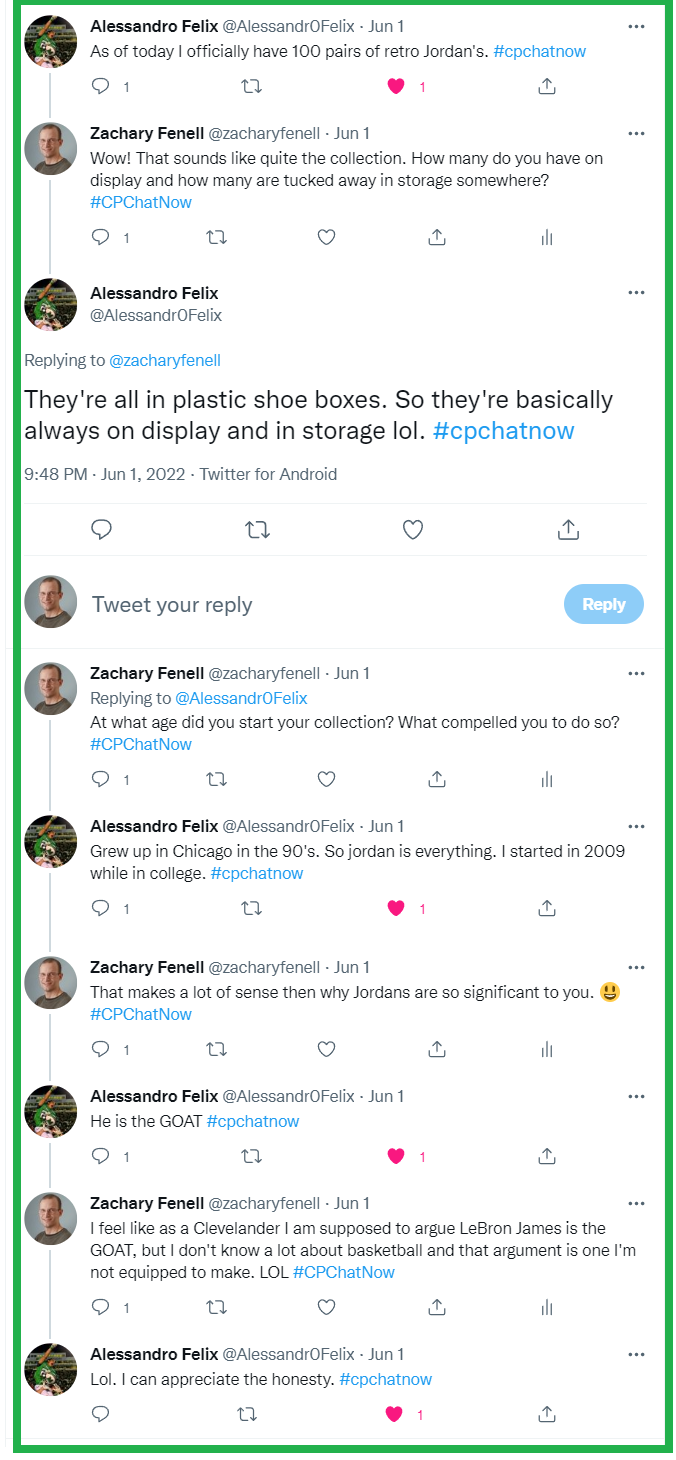Screen dimensions: 676x1460
Task: Like the main plastic shoe boxes tweet
Action: pos(412,529)
